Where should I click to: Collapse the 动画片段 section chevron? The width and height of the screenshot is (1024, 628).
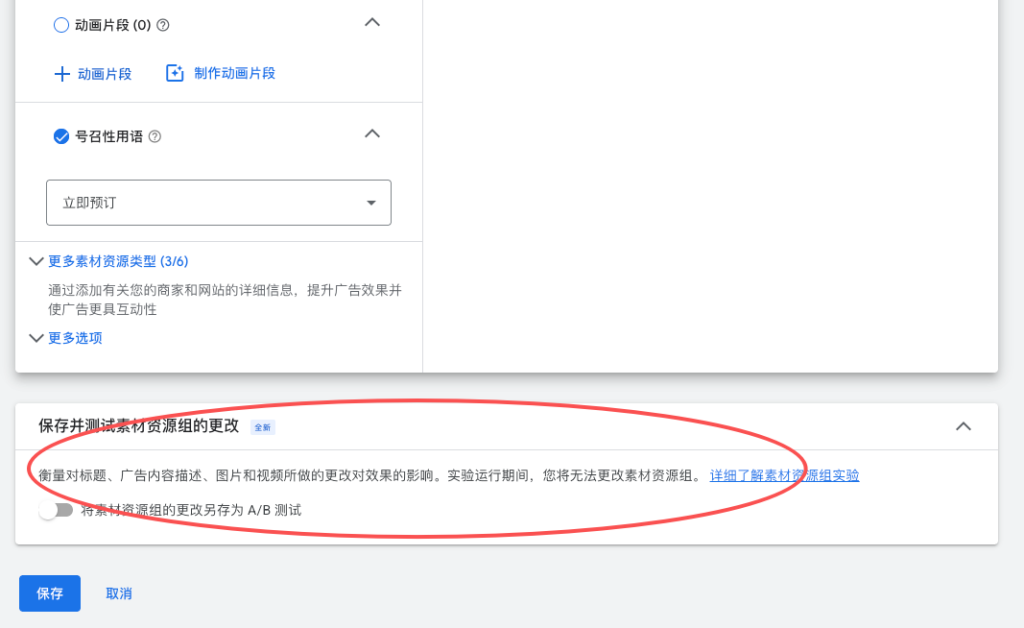pos(372,22)
